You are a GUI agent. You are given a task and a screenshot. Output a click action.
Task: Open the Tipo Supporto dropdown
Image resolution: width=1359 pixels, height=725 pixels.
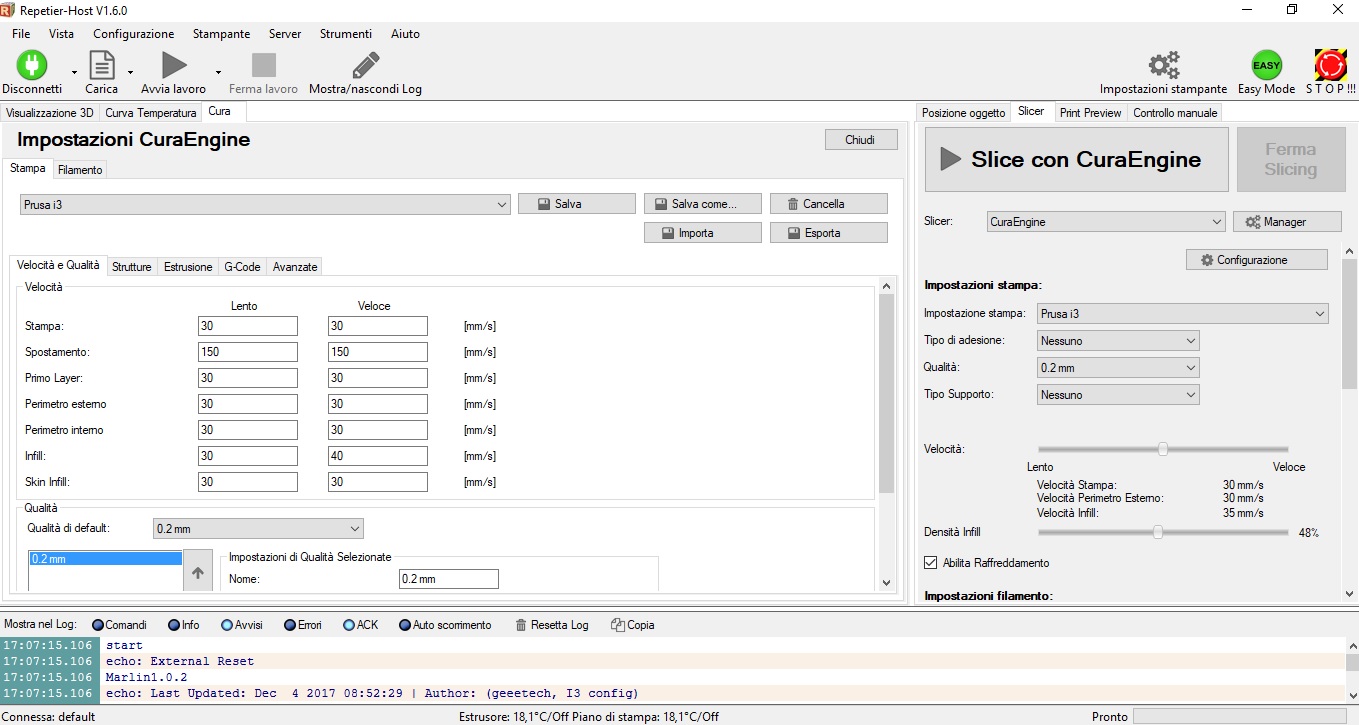pyautogui.click(x=1117, y=395)
